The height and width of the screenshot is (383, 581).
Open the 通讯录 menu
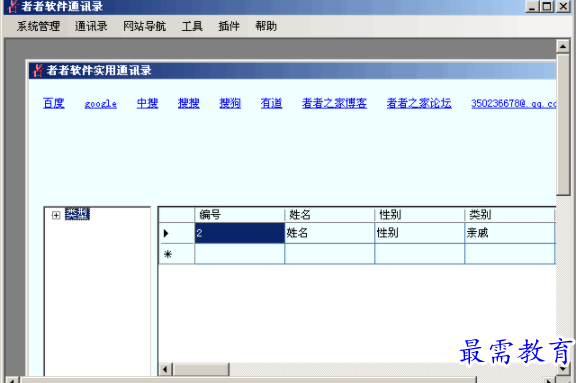pyautogui.click(x=91, y=26)
